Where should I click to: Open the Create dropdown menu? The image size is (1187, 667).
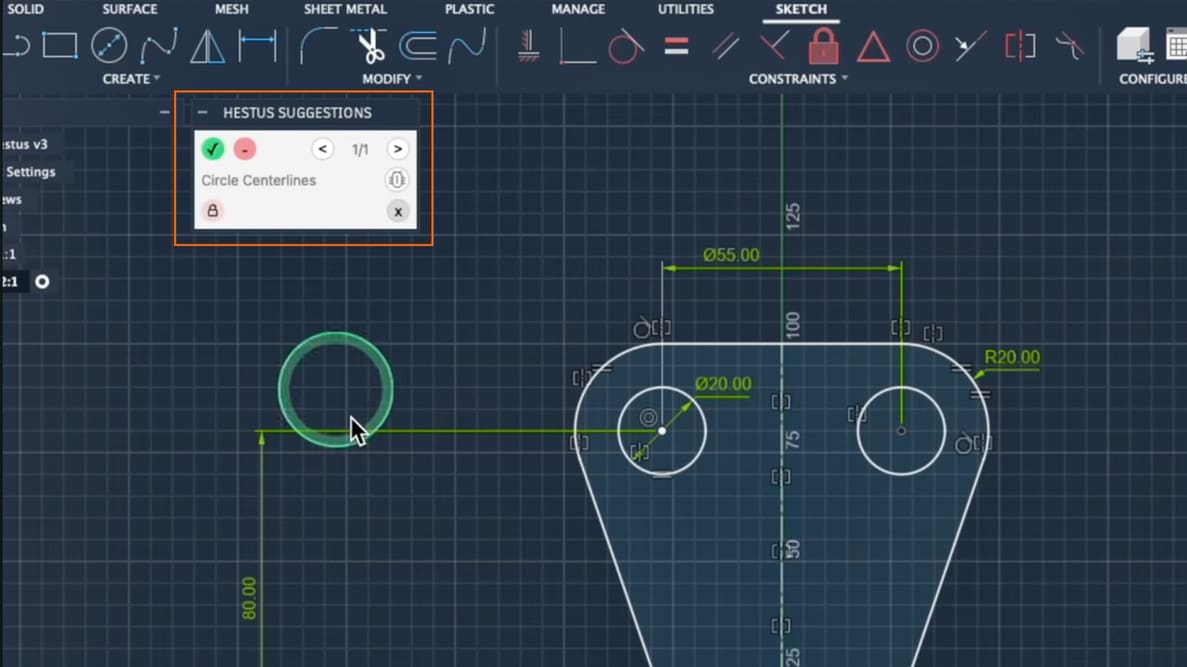click(x=131, y=79)
